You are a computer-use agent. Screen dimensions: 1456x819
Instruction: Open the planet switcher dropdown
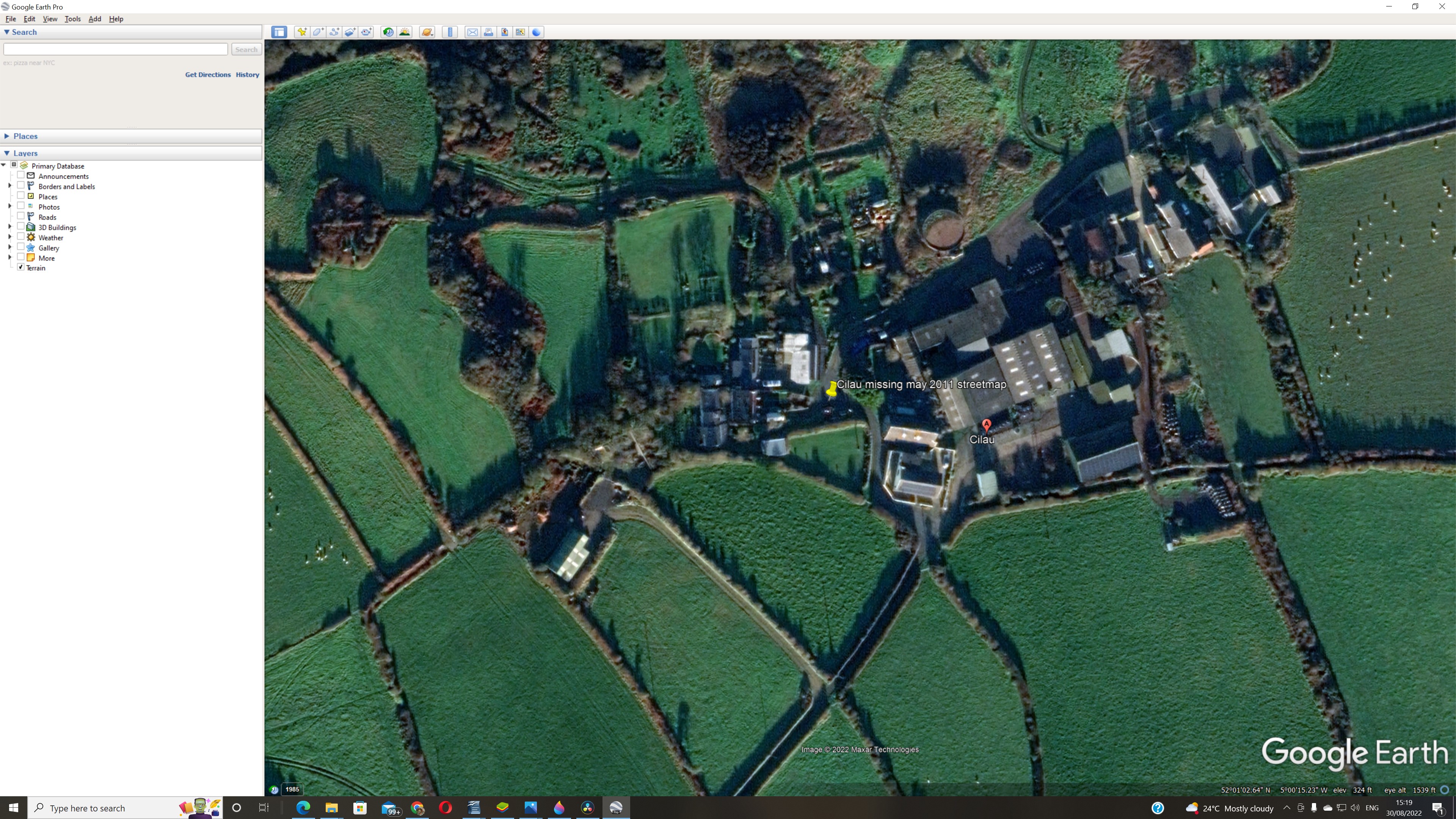tap(427, 32)
